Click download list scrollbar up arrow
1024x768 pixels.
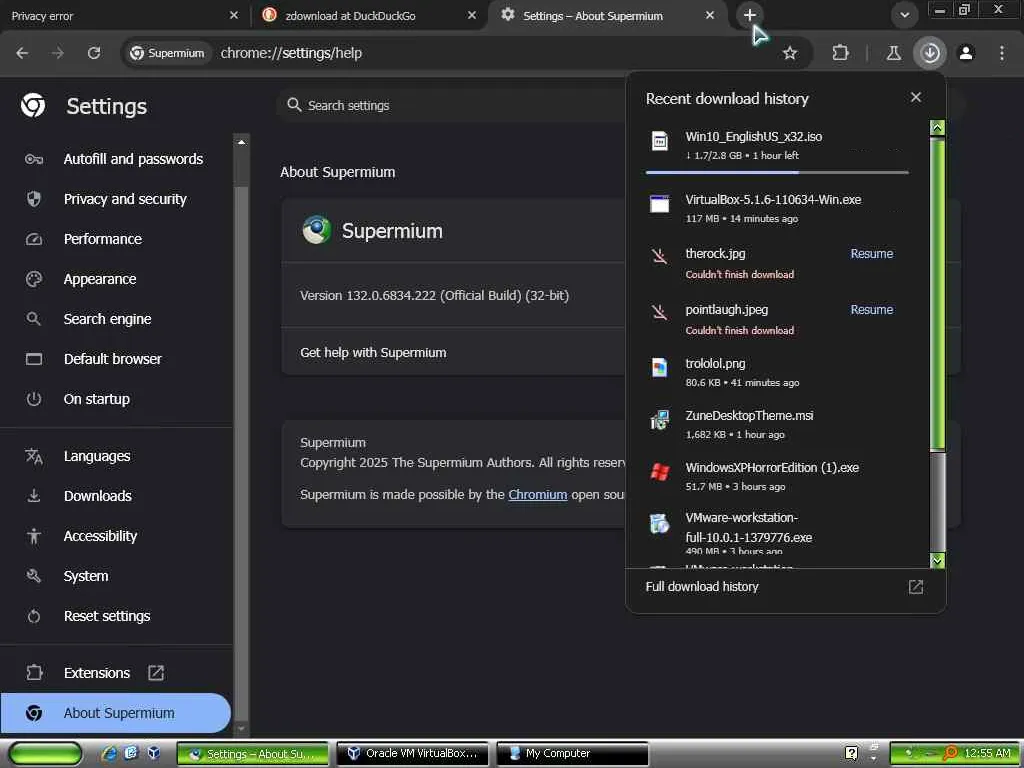point(937,127)
